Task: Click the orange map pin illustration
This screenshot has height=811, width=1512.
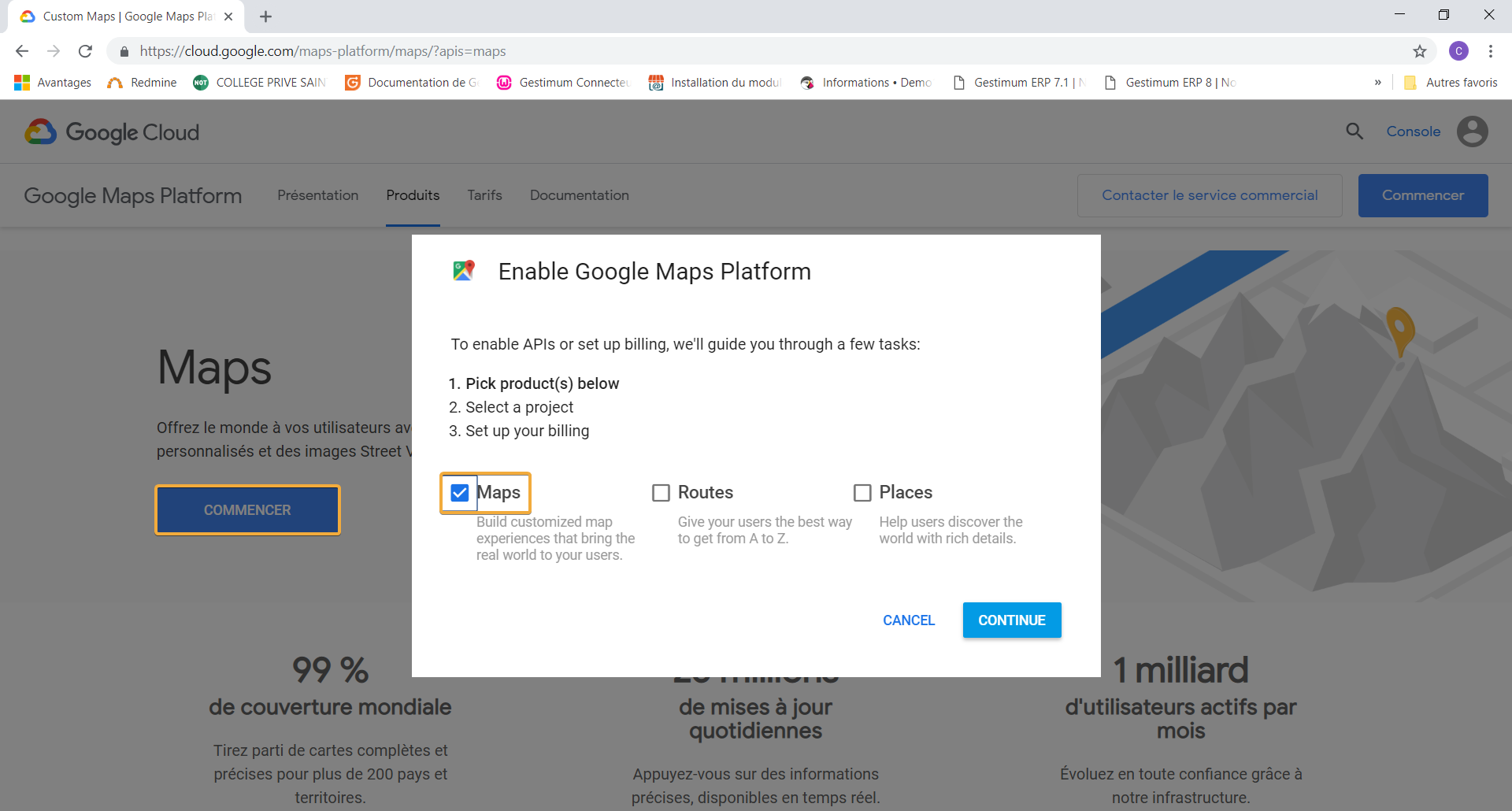Action: [x=1400, y=333]
